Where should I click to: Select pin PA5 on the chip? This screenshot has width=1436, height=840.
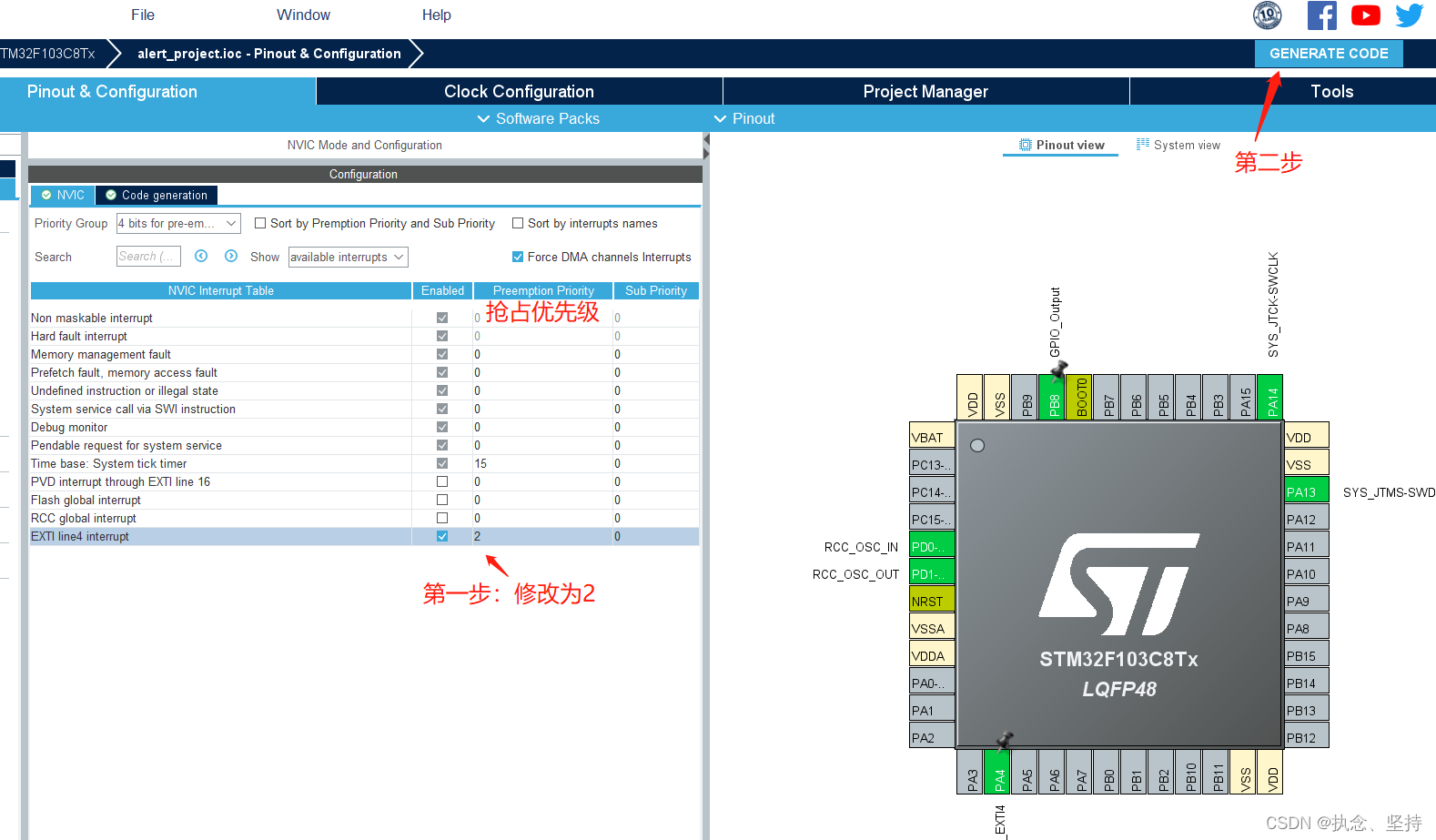click(1026, 772)
